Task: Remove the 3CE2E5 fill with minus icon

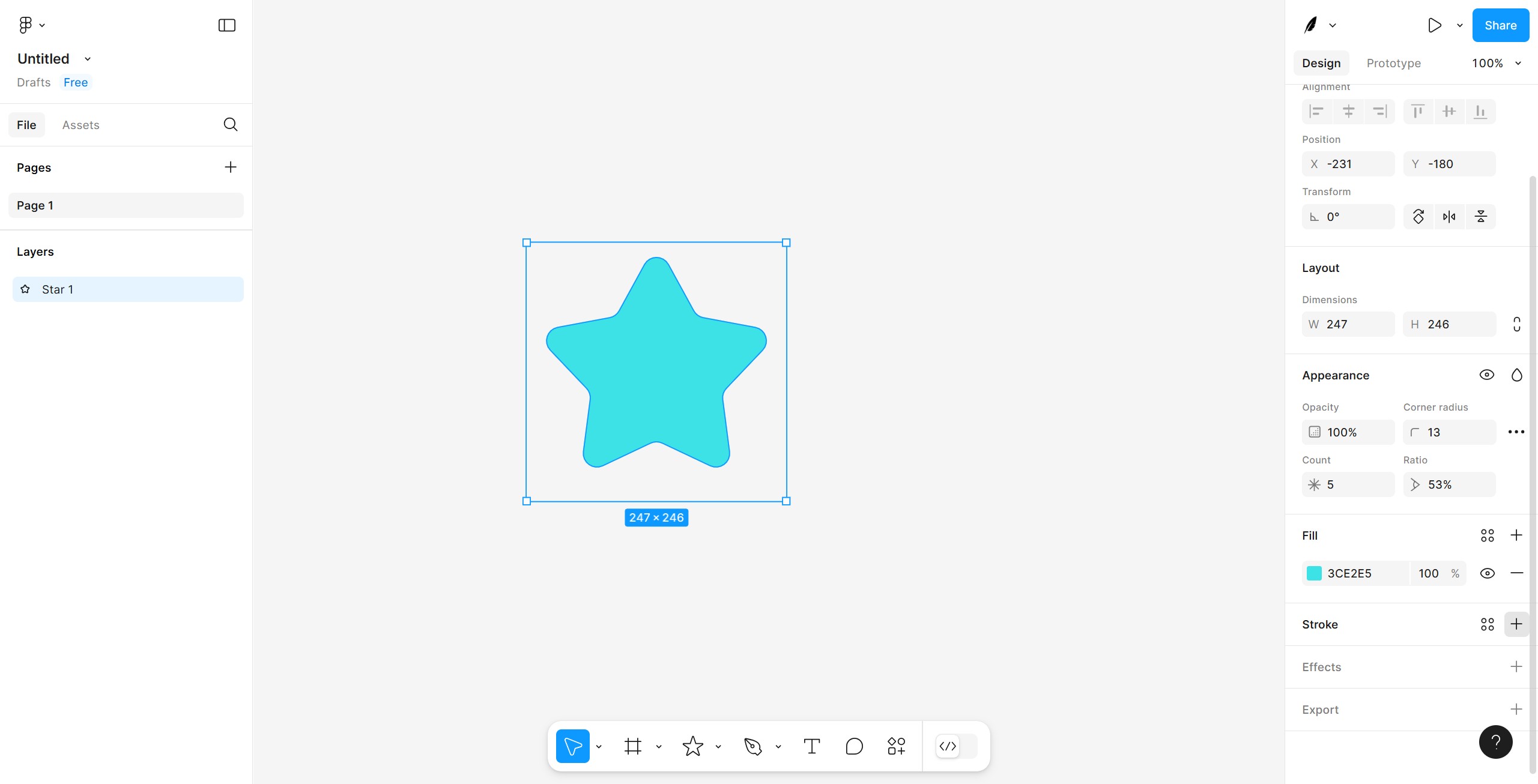Action: [x=1516, y=573]
